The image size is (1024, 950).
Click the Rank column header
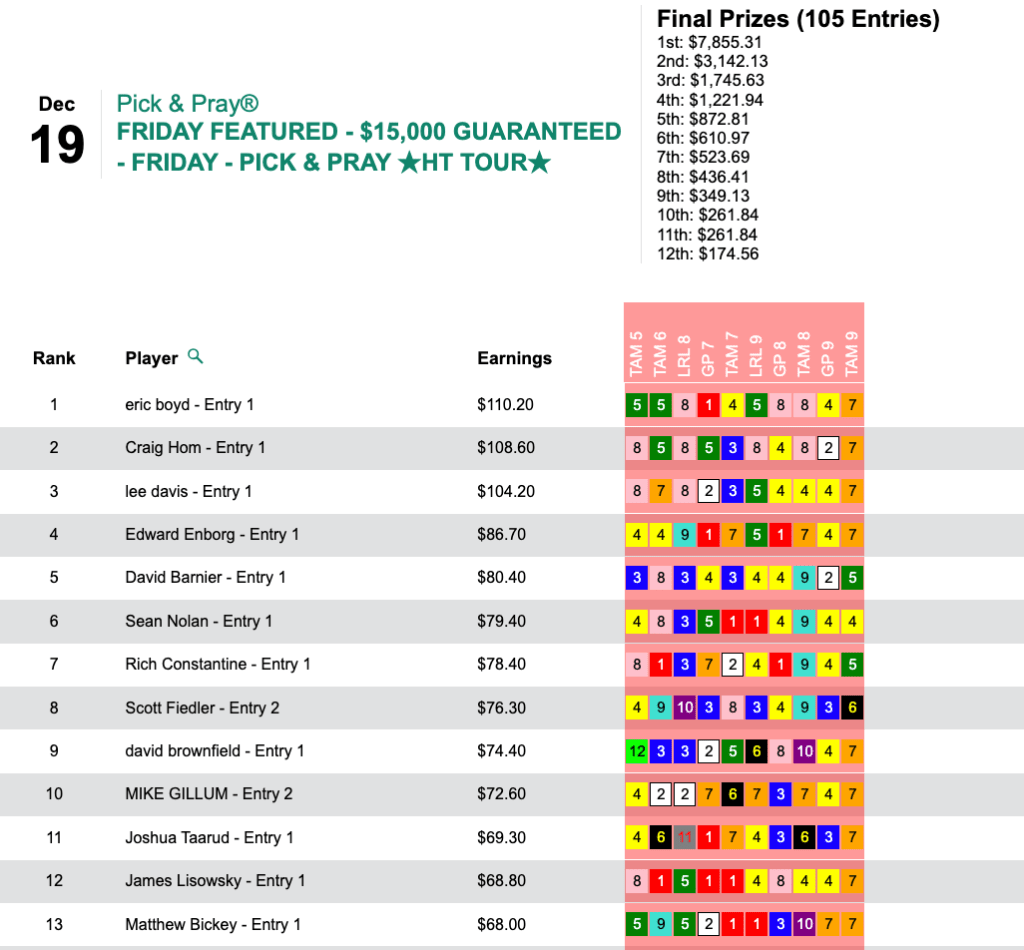[54, 358]
